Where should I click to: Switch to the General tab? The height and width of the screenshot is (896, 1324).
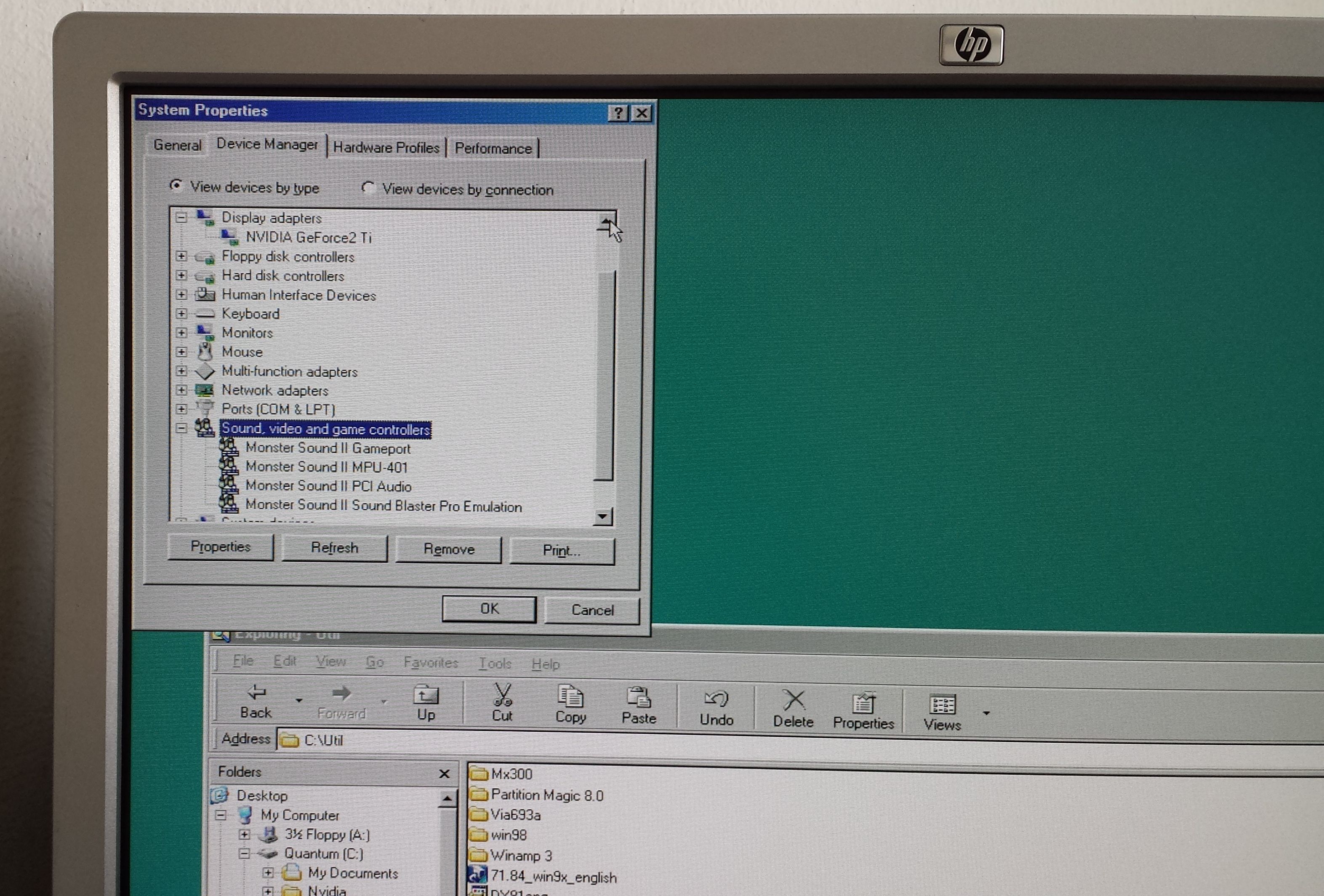(x=177, y=145)
